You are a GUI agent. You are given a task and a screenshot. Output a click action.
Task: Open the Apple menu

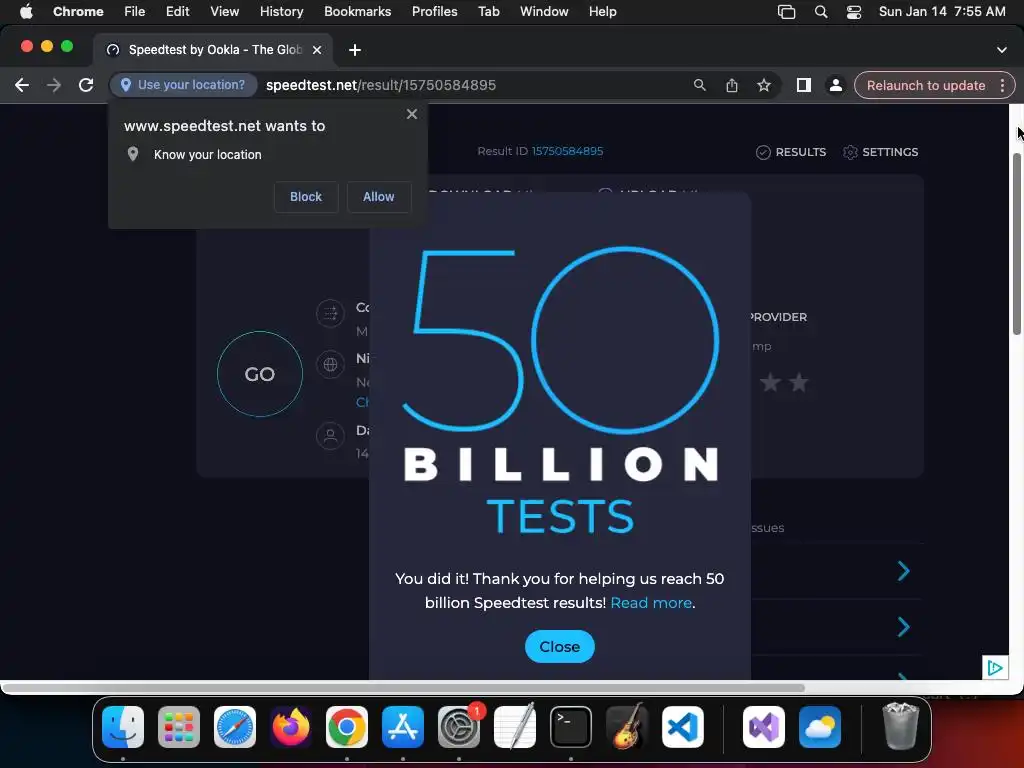click(26, 12)
